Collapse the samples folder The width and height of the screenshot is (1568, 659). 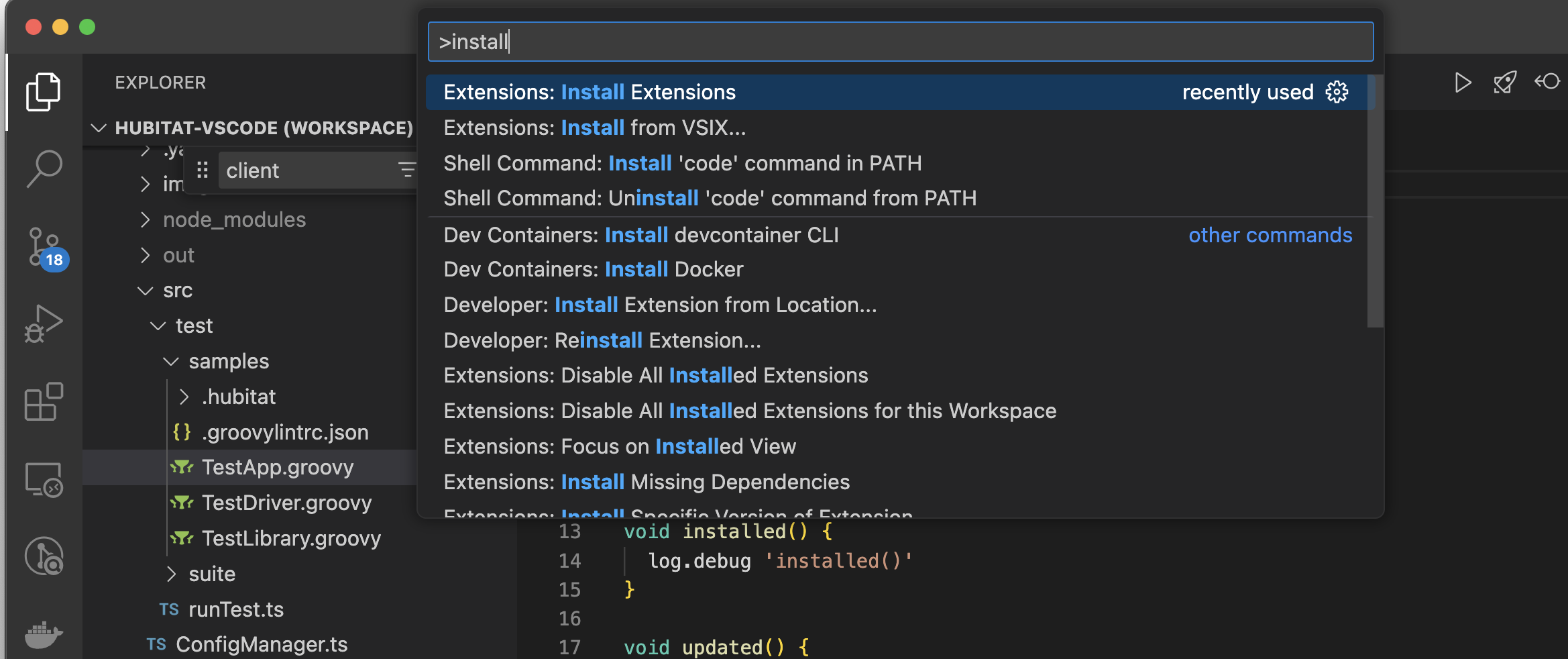pos(171,362)
